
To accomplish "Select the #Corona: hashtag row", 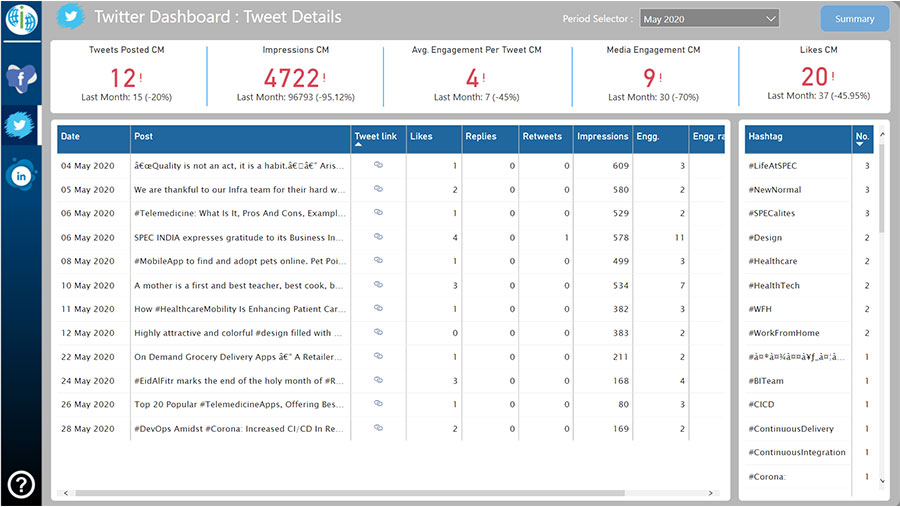I will [809, 477].
